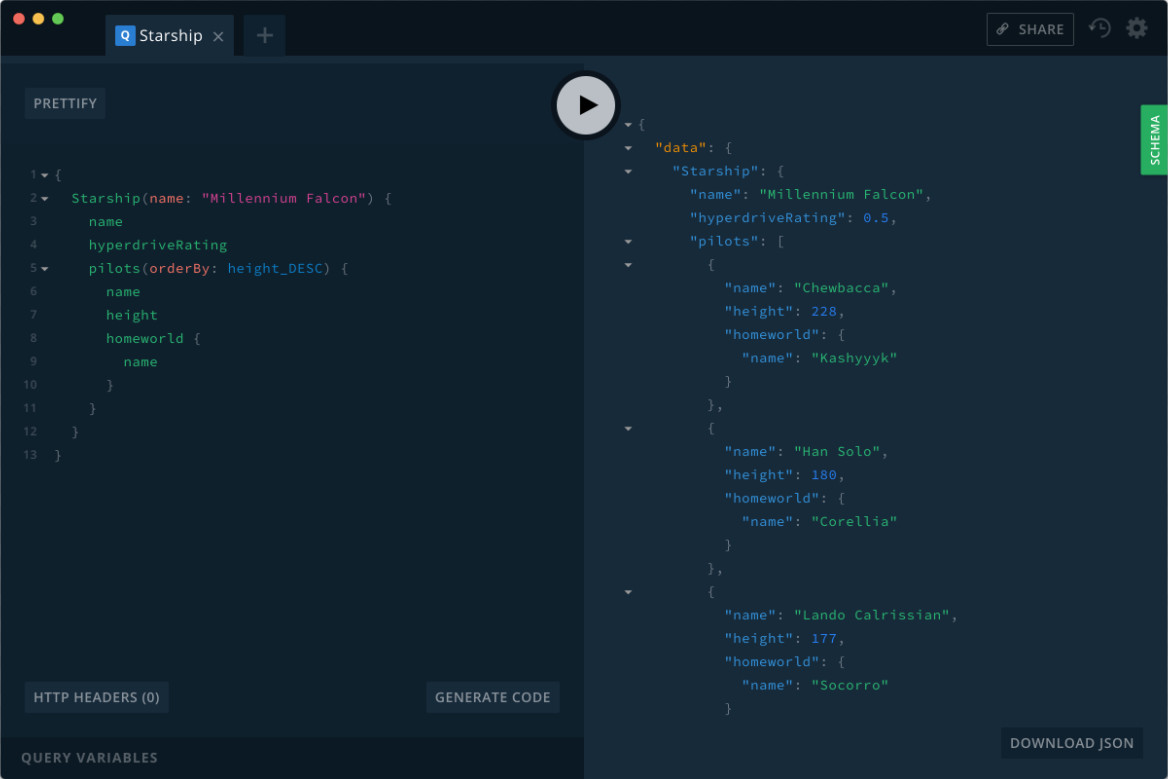
Task: Click "Millennium Falcon" argument in the query
Action: tap(284, 198)
